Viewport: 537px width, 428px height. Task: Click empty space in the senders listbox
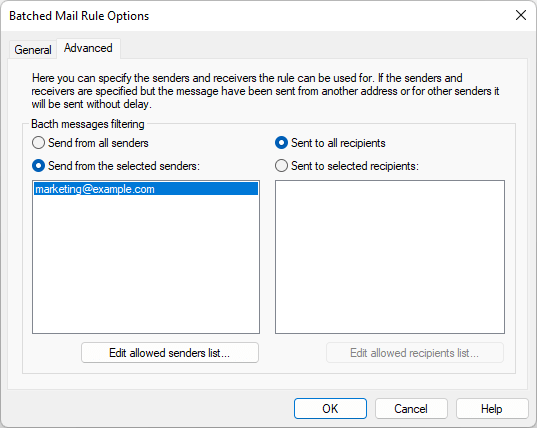(x=146, y=264)
